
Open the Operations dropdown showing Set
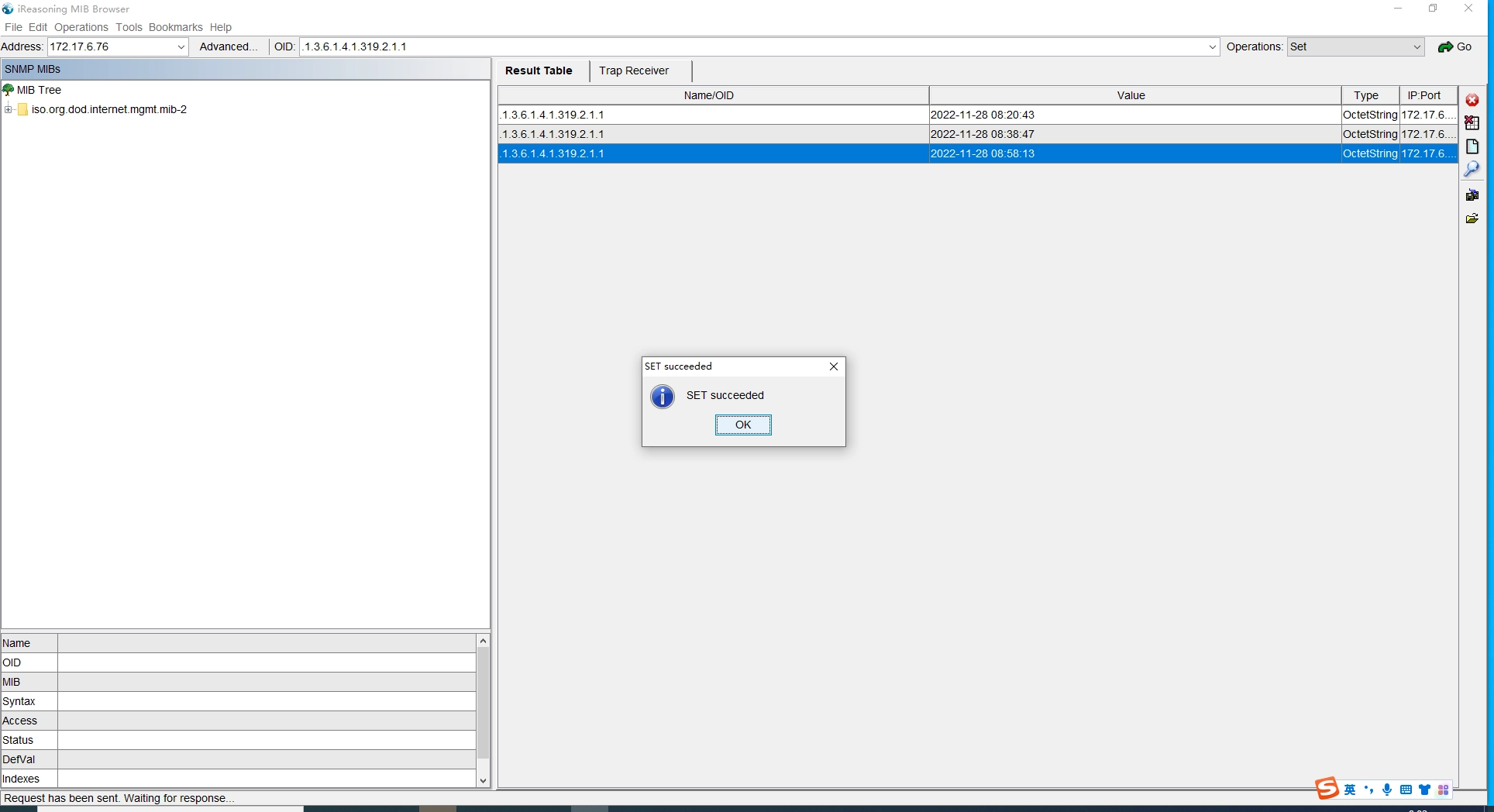tap(1416, 47)
